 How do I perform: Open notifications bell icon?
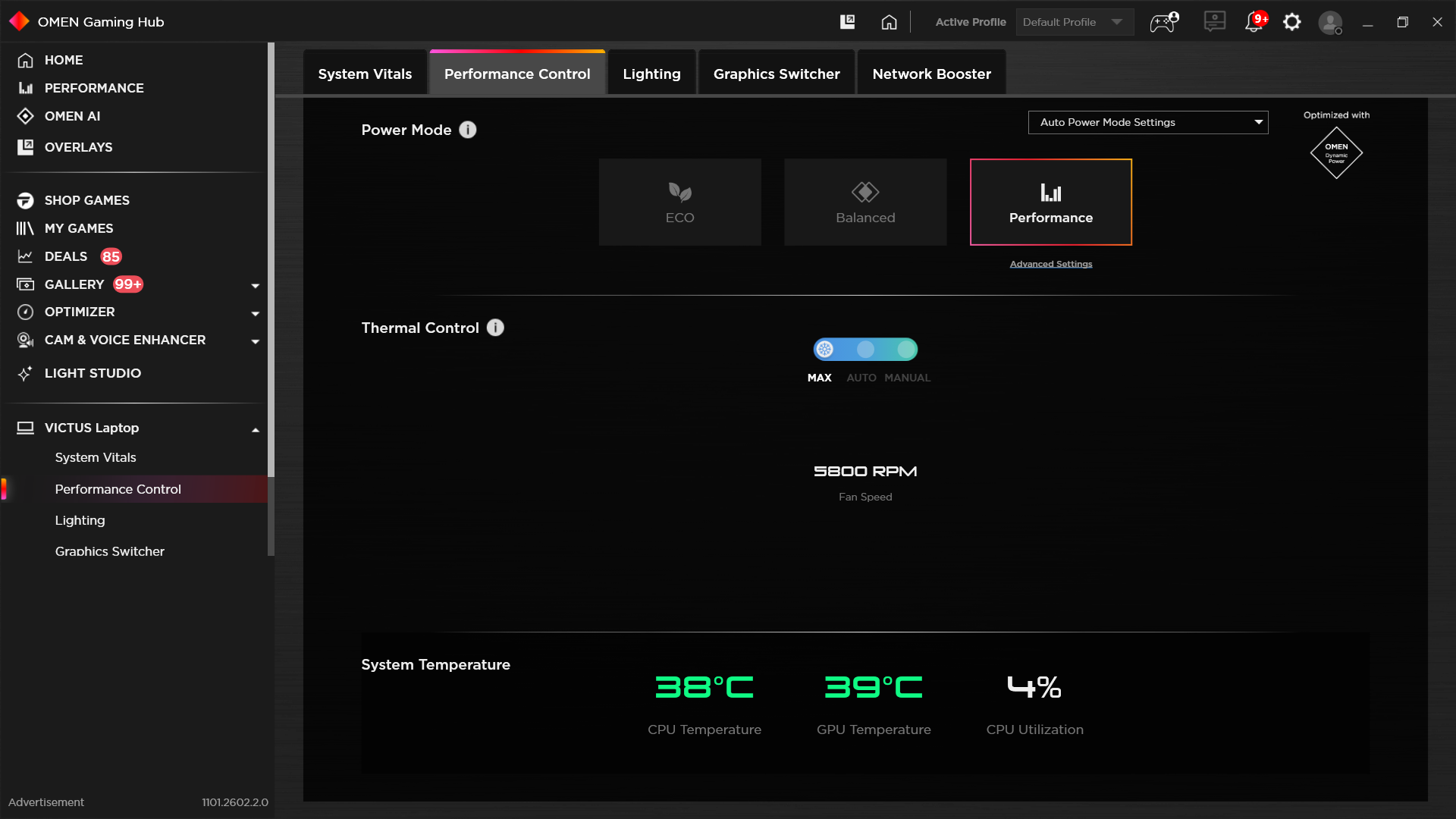[1254, 22]
